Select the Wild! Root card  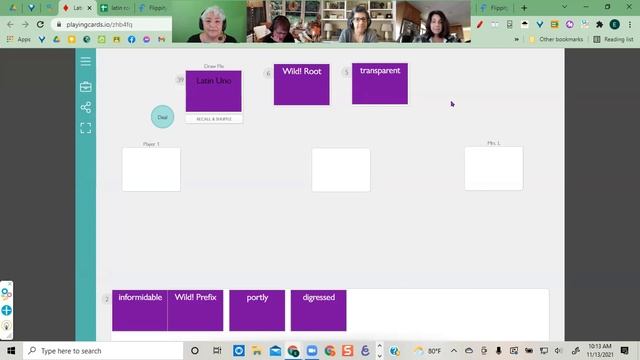coord(302,84)
